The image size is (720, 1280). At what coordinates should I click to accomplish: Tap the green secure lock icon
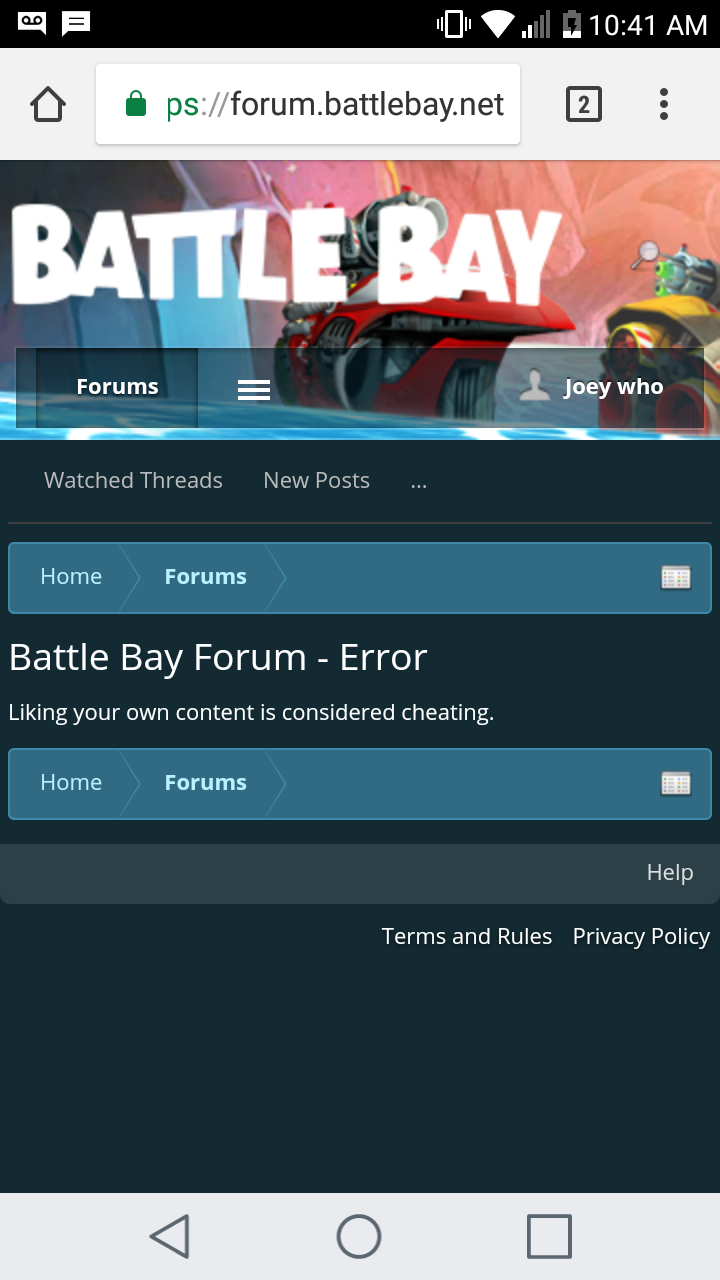[136, 104]
